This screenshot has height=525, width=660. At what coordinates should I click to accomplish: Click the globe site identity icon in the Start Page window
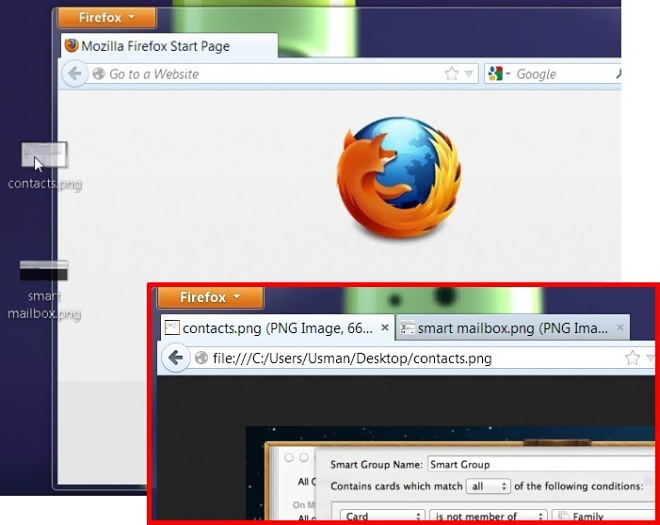click(98, 74)
